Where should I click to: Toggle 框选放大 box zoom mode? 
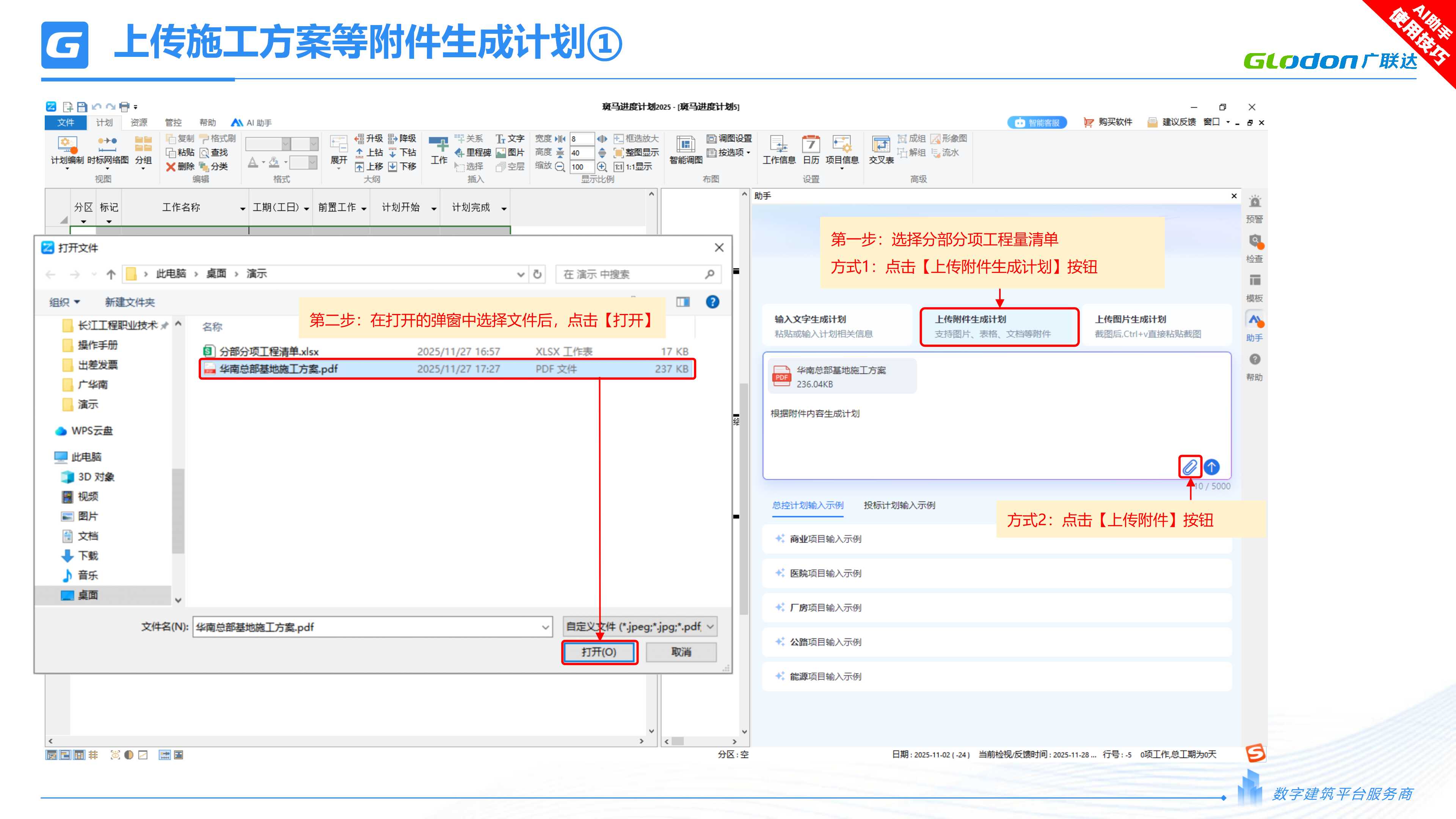[637, 138]
